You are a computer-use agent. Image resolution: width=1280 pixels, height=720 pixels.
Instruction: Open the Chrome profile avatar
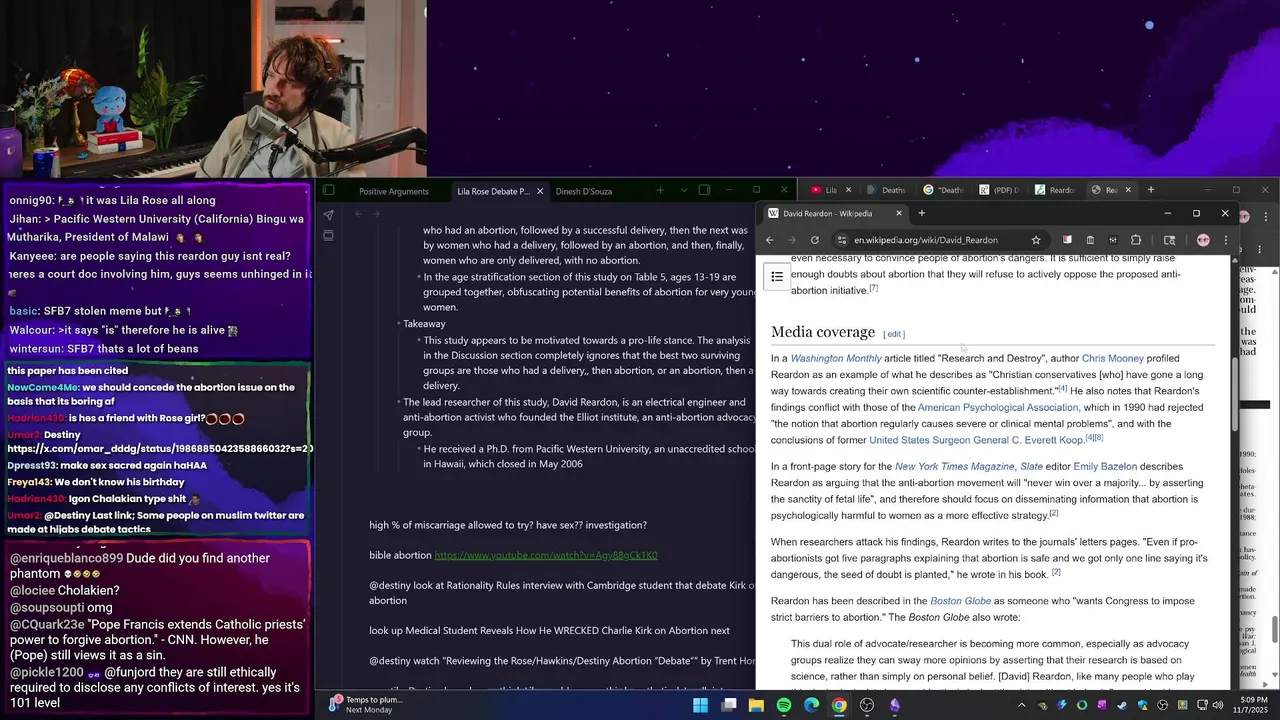[x=1203, y=240]
